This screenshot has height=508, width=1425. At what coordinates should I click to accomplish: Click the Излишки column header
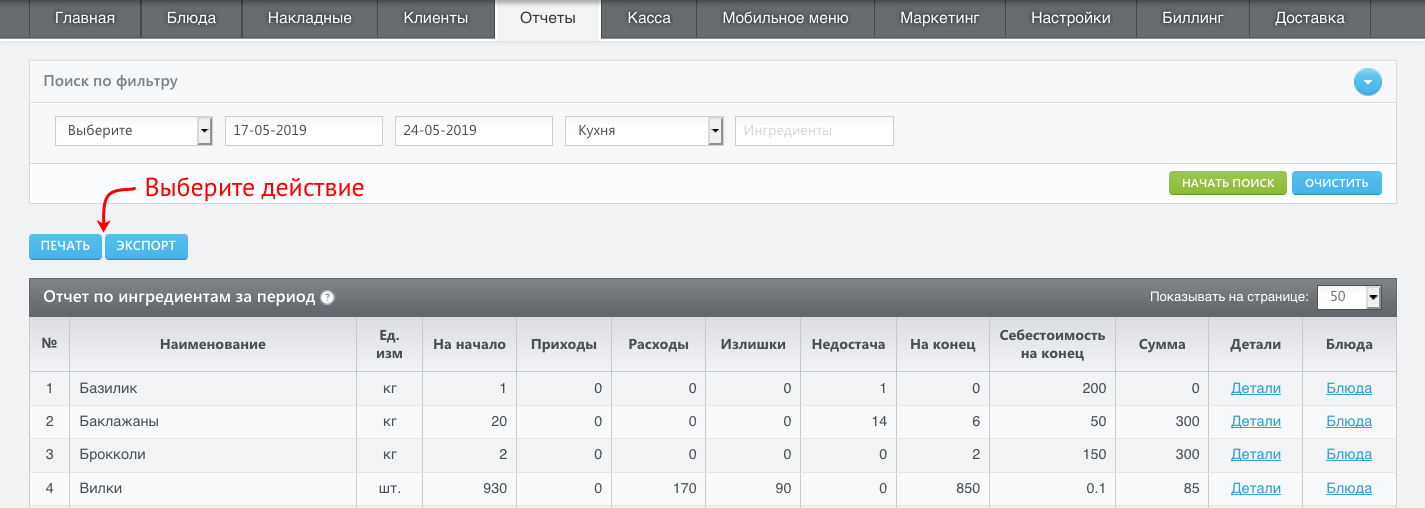coord(753,344)
